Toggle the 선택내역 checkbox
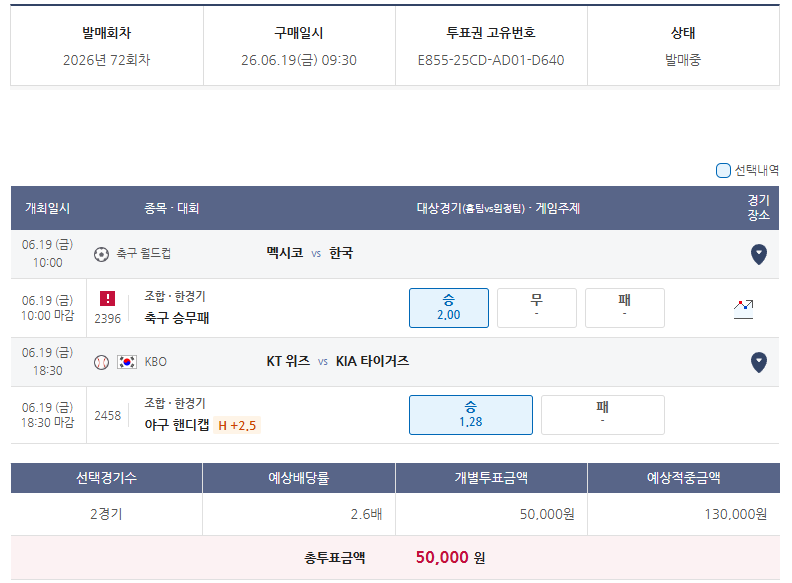 coord(723,171)
